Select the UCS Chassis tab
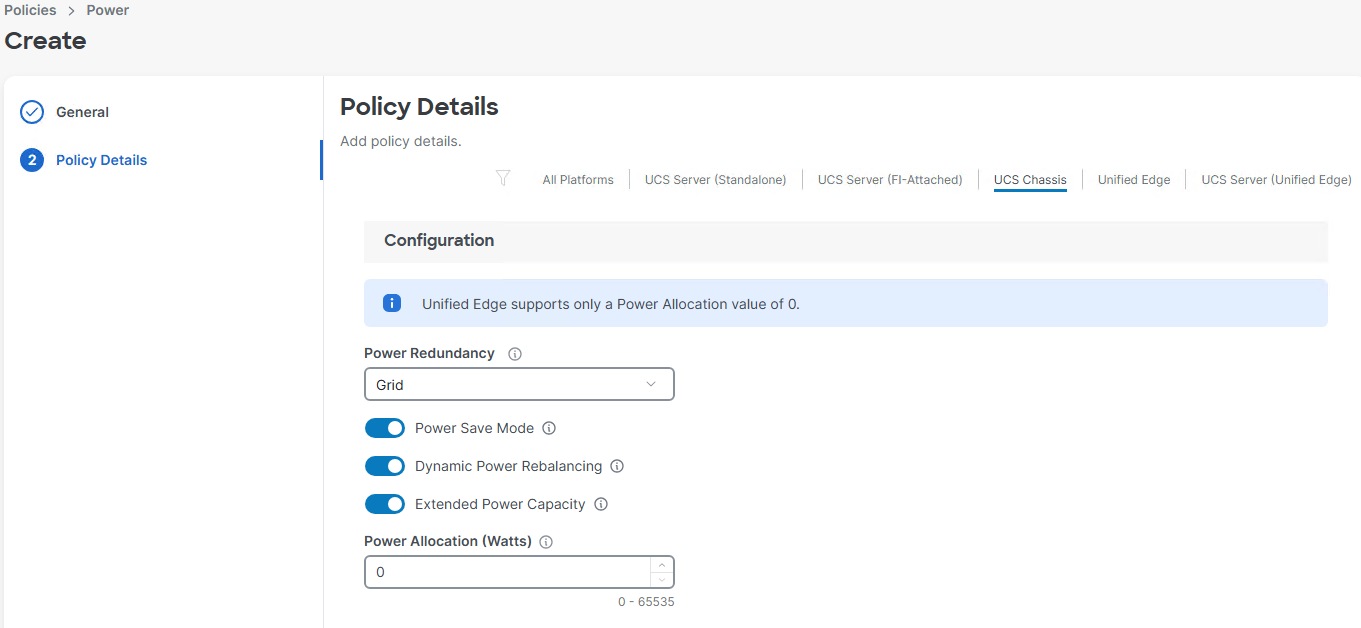 pos(1030,180)
